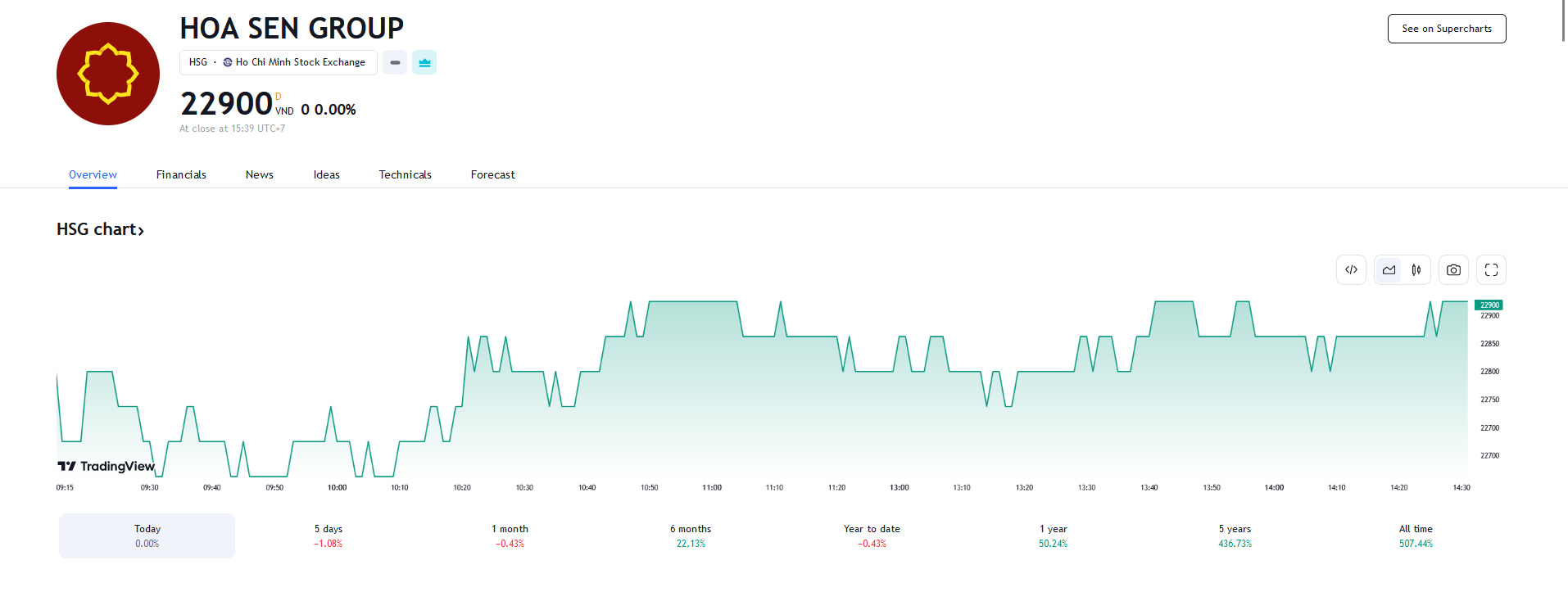This screenshot has width=1568, height=601.
Task: Click the page scrollbar thumb
Action: pos(1564,20)
